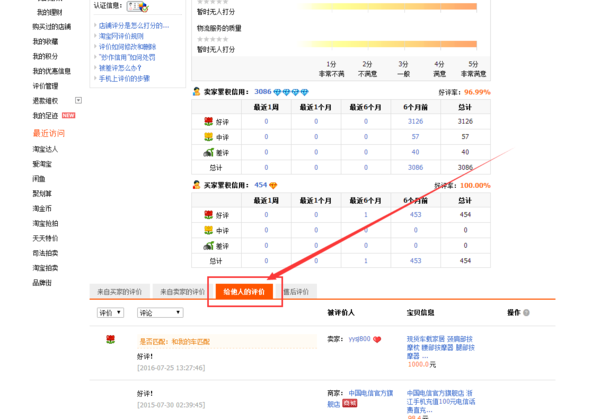Click the help icon beside 操作 column header
The height and width of the screenshot is (419, 600).
click(x=526, y=313)
